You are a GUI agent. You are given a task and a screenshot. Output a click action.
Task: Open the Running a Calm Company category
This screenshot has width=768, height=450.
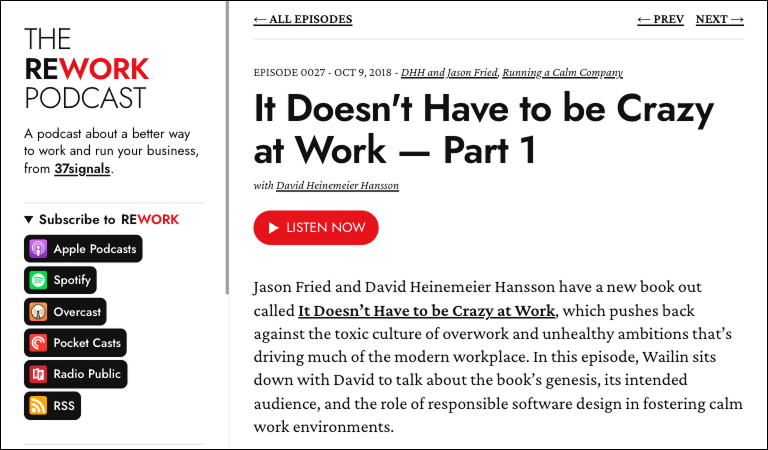(562, 72)
